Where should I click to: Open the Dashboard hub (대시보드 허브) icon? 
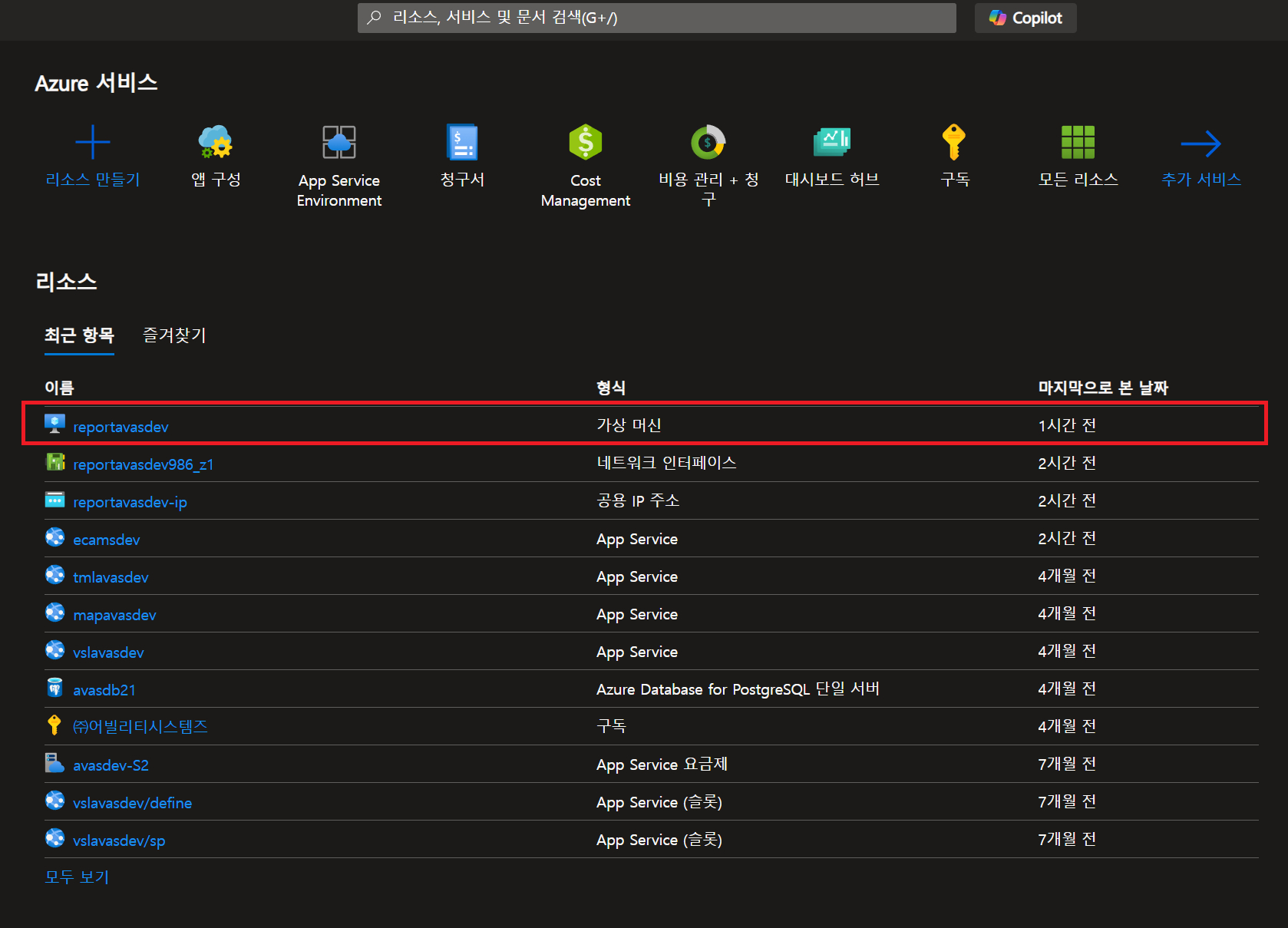(832, 142)
